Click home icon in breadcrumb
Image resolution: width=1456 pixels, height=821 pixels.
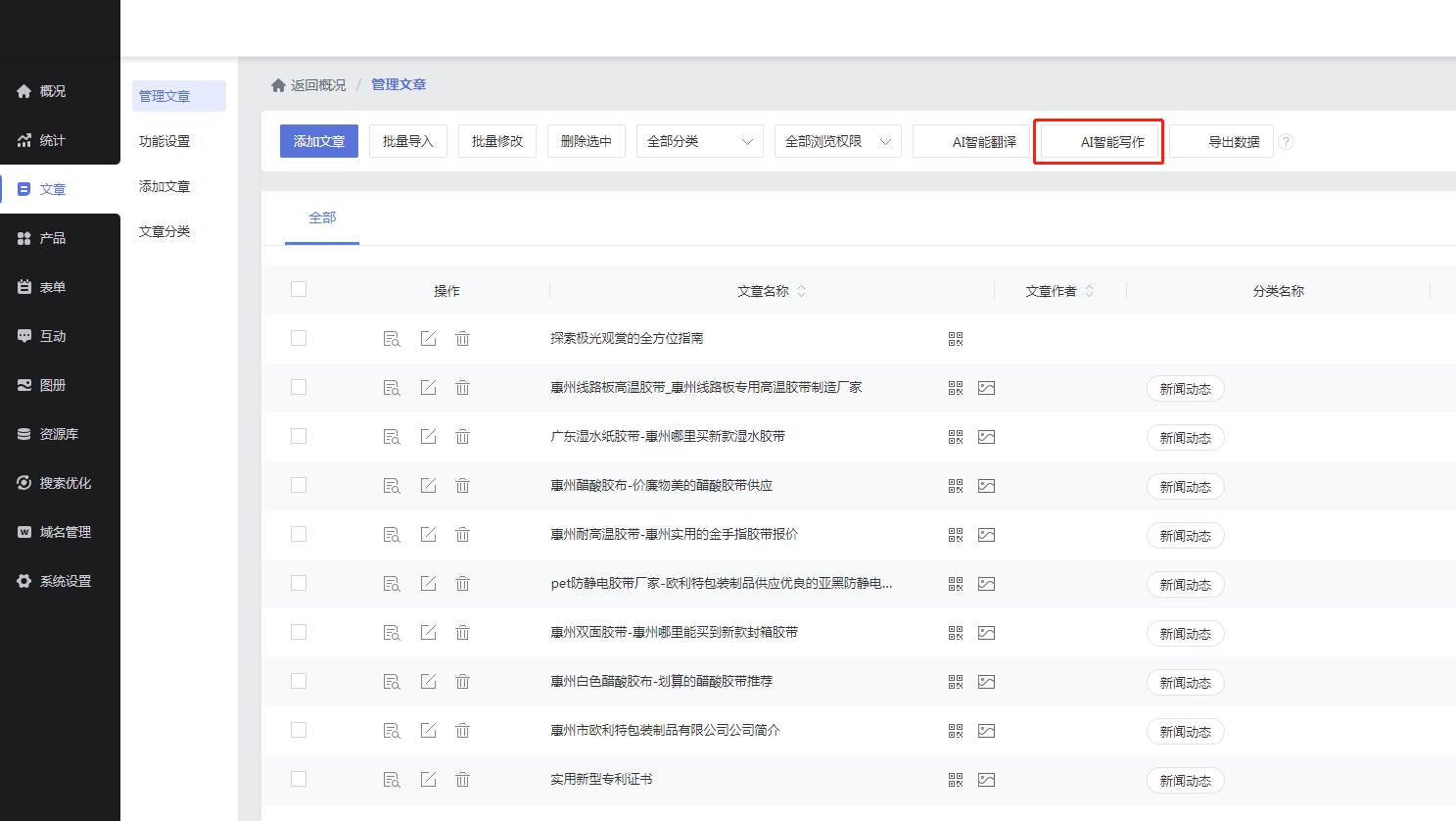click(278, 85)
